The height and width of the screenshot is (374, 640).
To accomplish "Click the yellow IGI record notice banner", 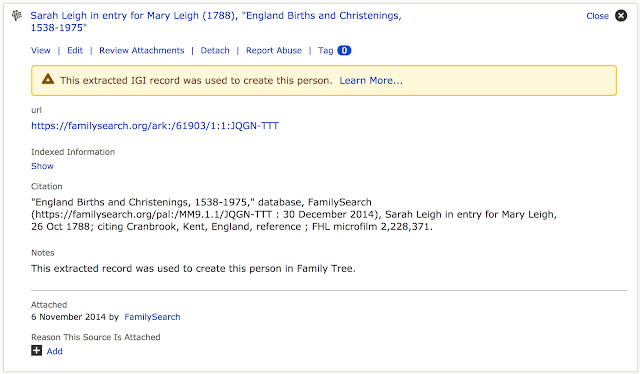I will coord(324,80).
